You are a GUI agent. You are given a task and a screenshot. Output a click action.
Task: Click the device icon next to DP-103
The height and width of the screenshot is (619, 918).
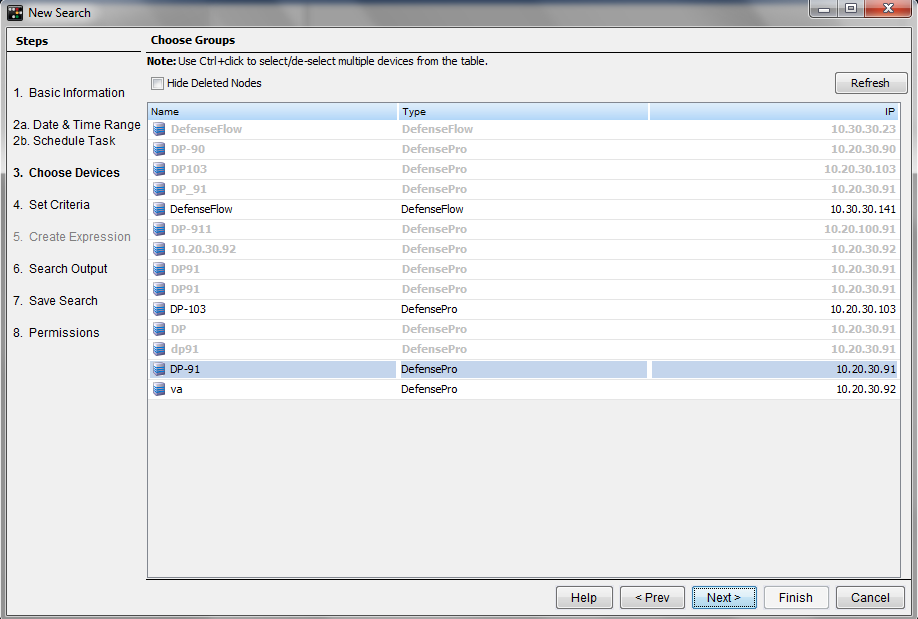(x=159, y=309)
